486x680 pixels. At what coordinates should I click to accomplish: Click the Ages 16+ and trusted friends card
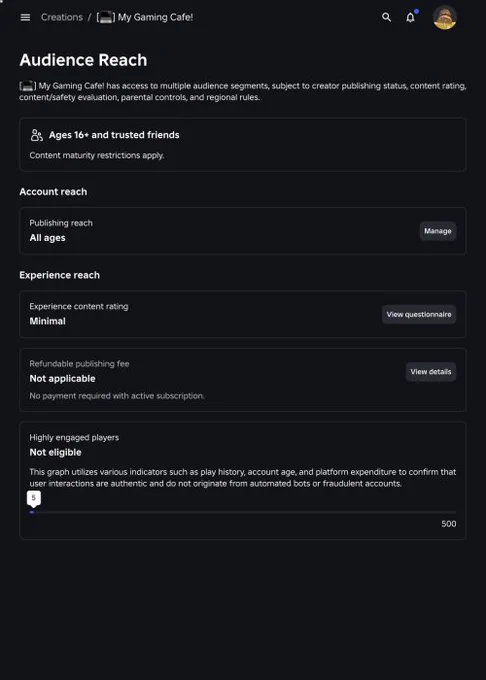pos(243,144)
